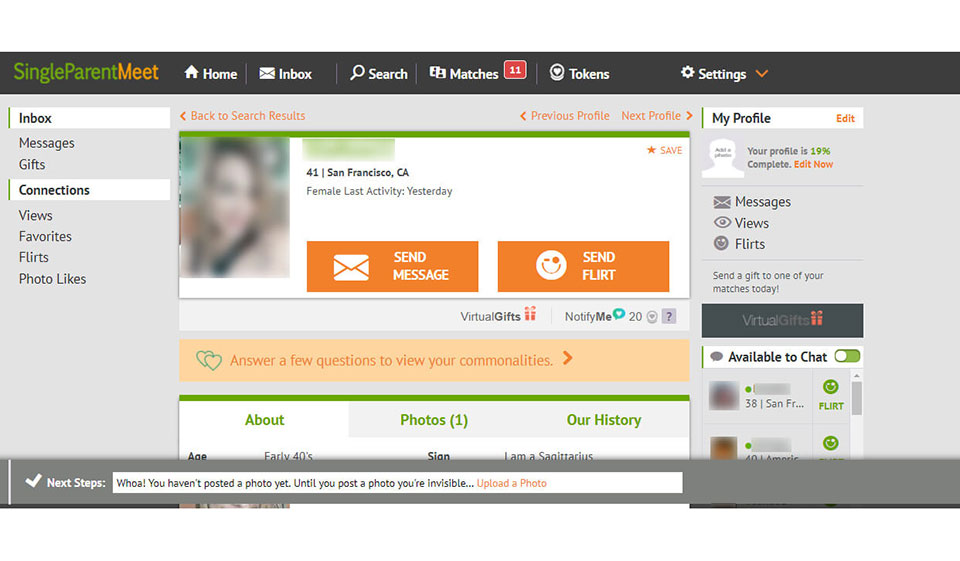Click the Flirt smiley for first chat user
Screen dimensions: 960x561
point(830,388)
